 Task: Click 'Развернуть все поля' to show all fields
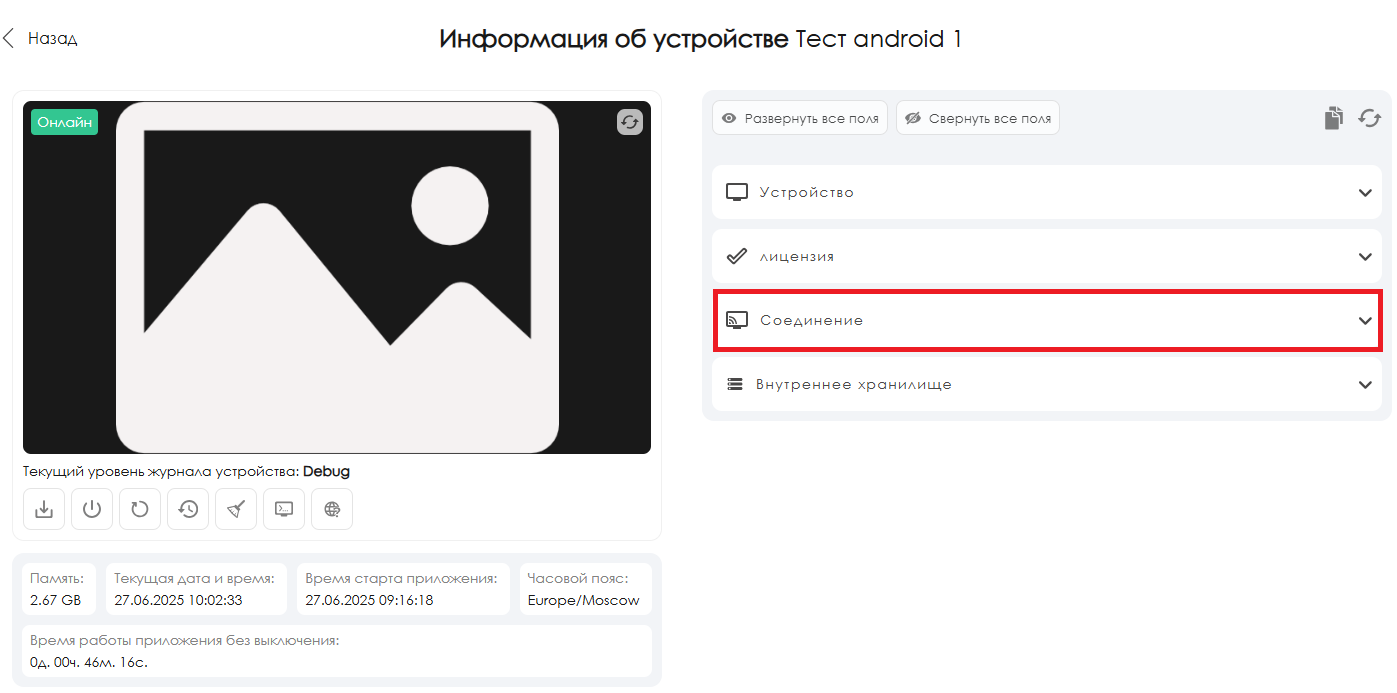tap(800, 118)
